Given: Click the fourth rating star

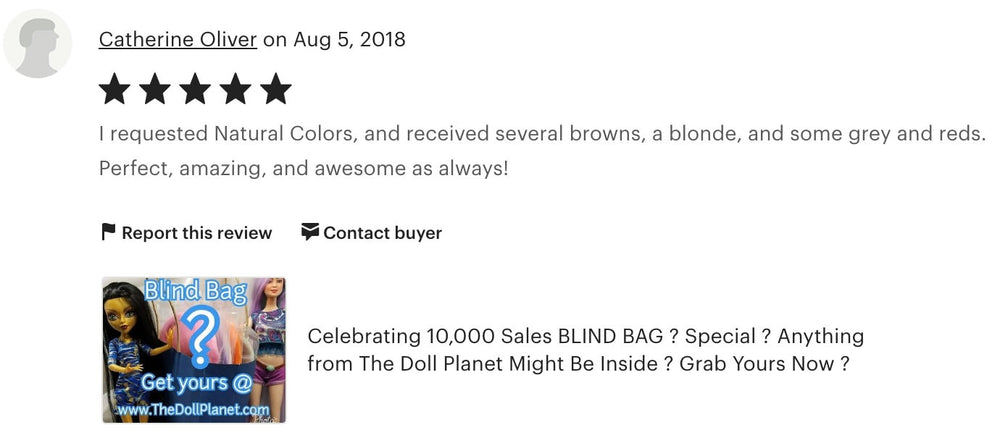Looking at the screenshot, I should [x=236, y=90].
